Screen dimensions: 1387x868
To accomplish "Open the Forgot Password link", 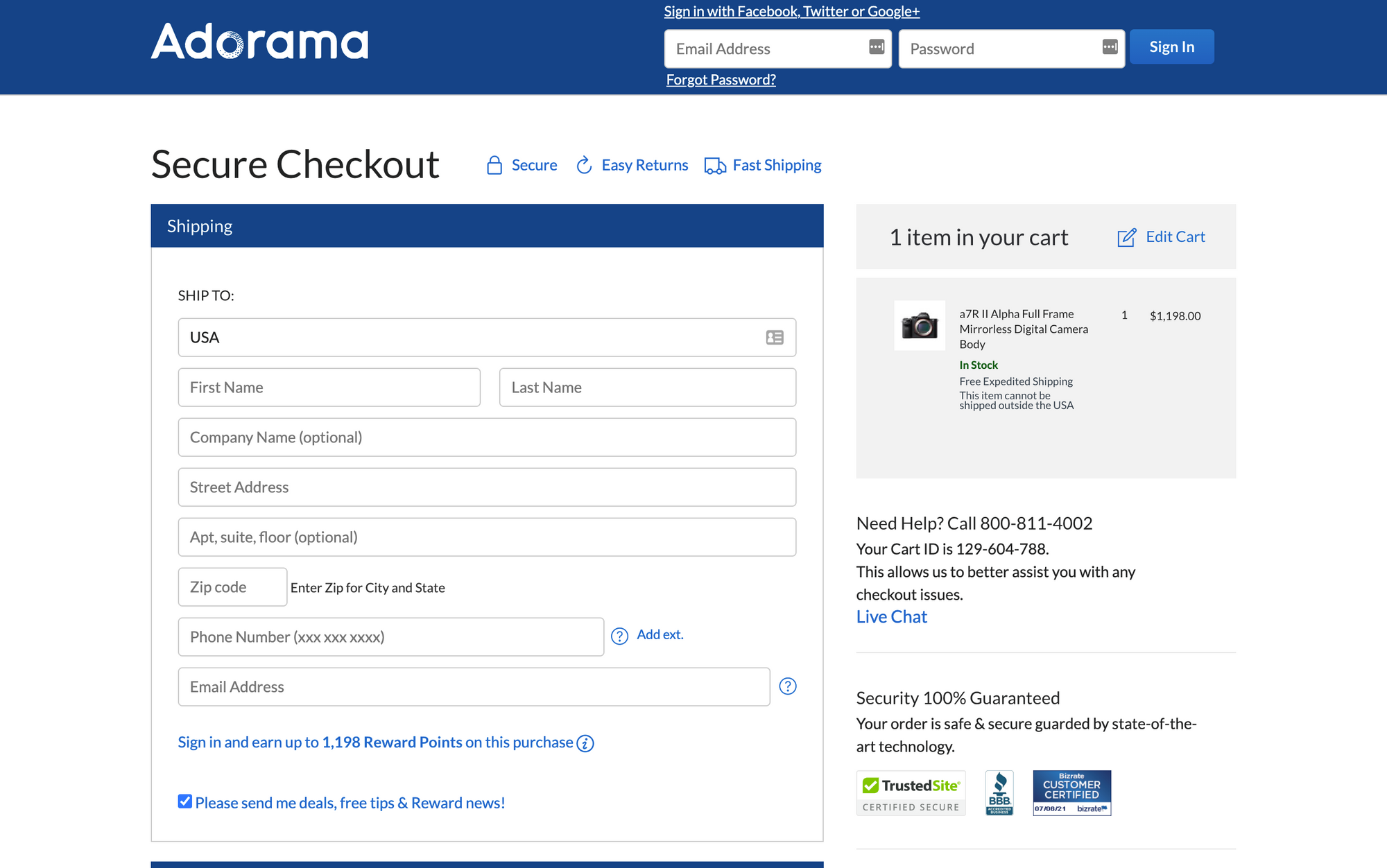I will [721, 80].
